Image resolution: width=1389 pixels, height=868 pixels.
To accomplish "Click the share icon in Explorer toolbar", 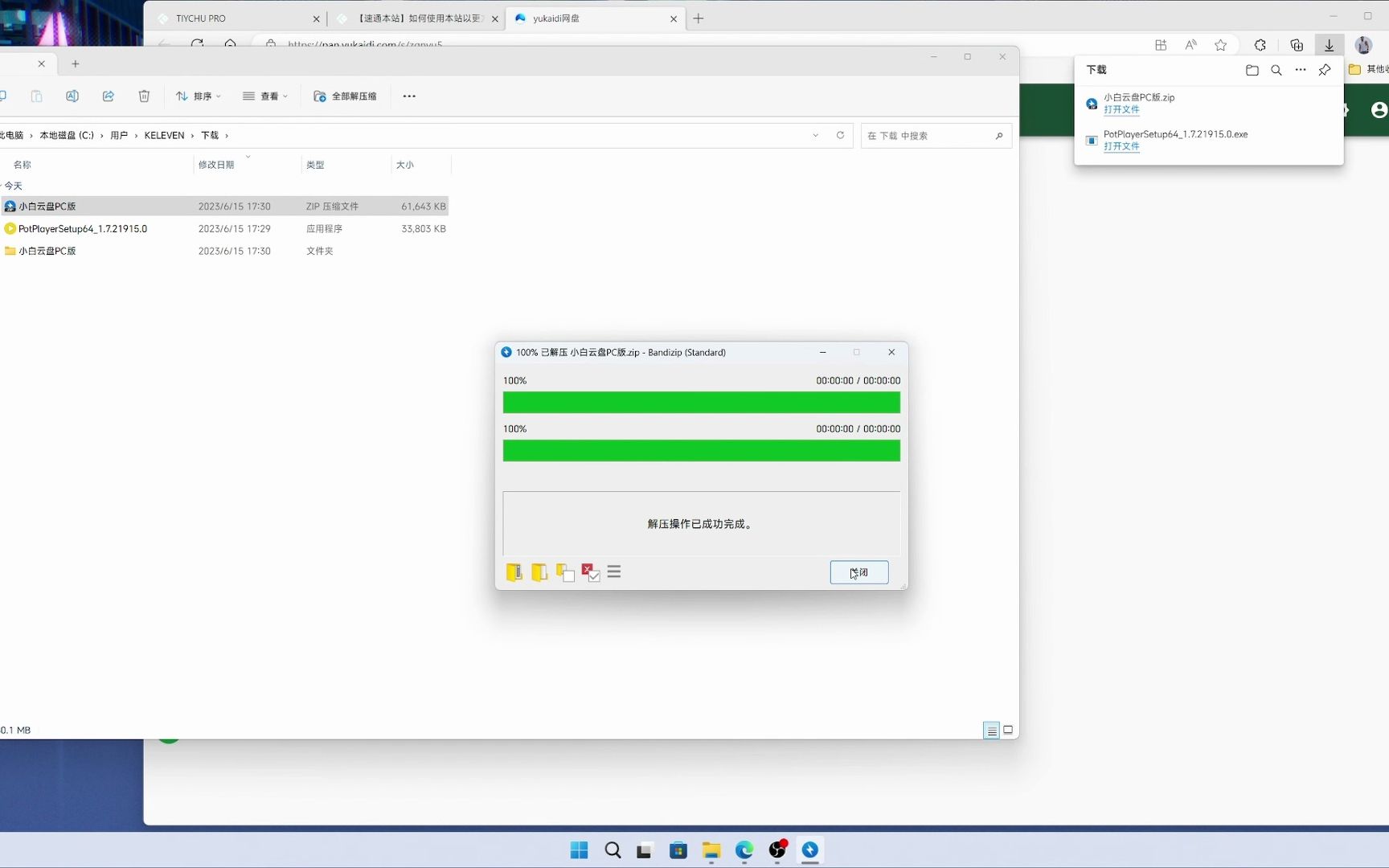I will point(109,96).
